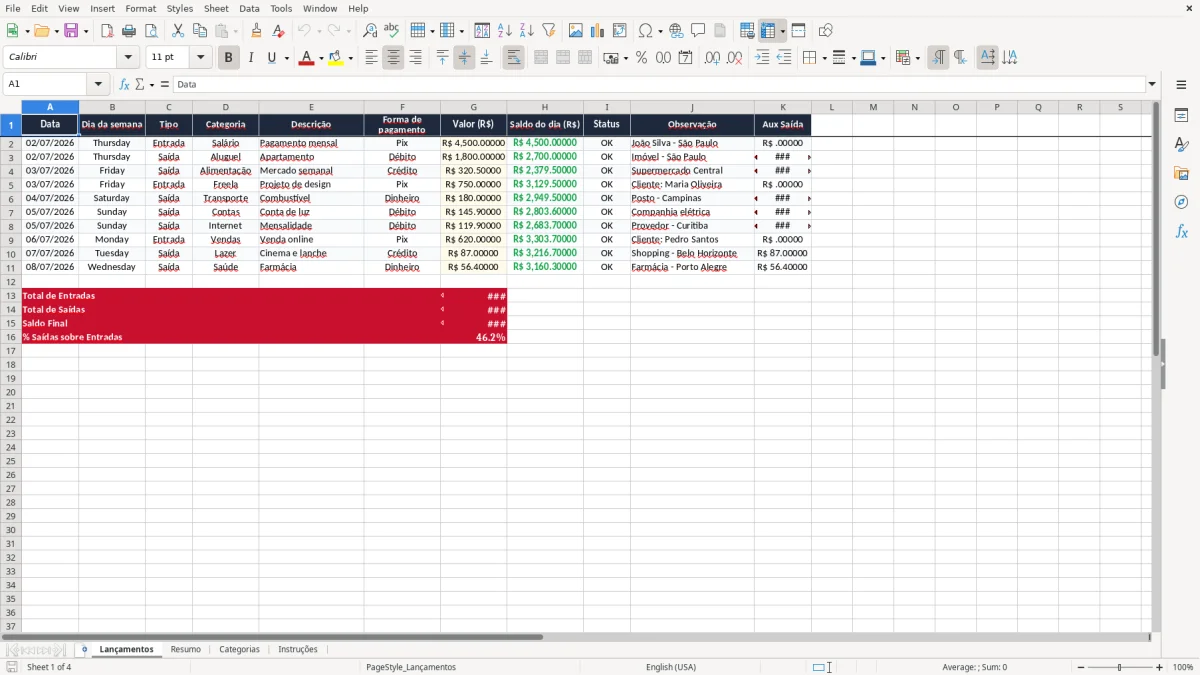Screen dimensions: 1200x675
Task: Open the Function Wizard icon
Action: click(x=124, y=84)
